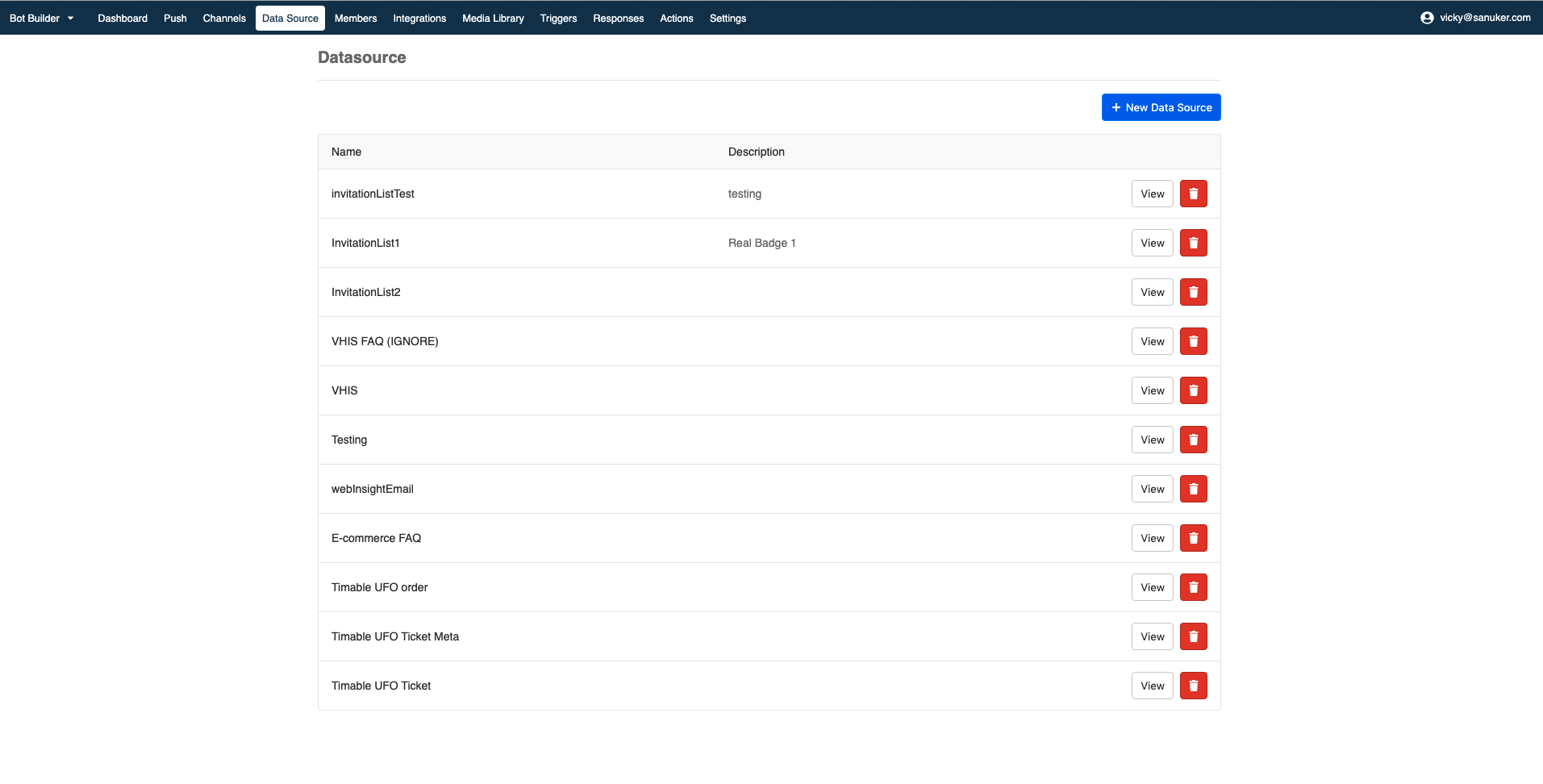The height and width of the screenshot is (784, 1543).
Task: Delete the Timable UFO Ticket Meta source
Action: click(1193, 636)
